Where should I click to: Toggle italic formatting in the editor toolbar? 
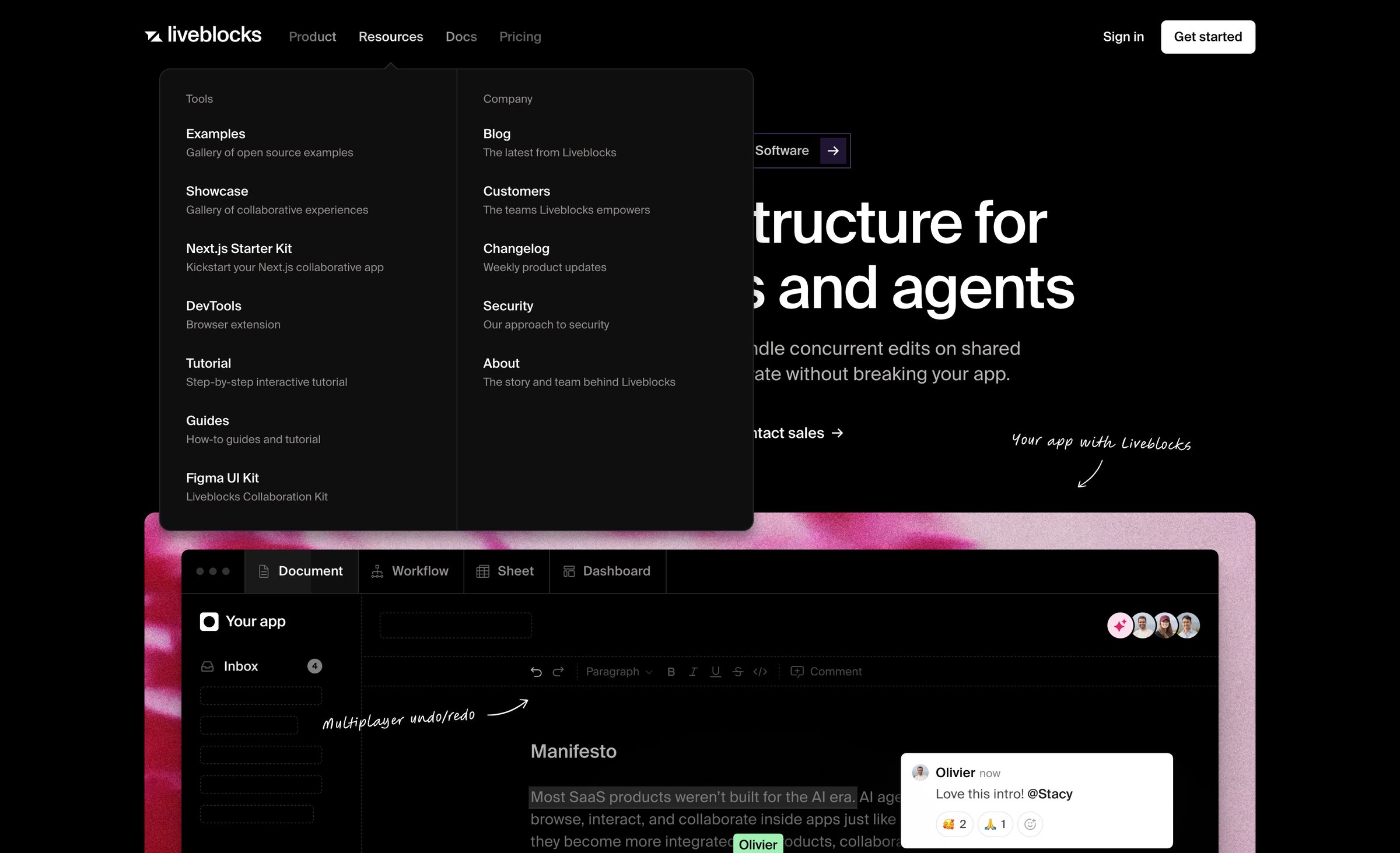point(693,672)
